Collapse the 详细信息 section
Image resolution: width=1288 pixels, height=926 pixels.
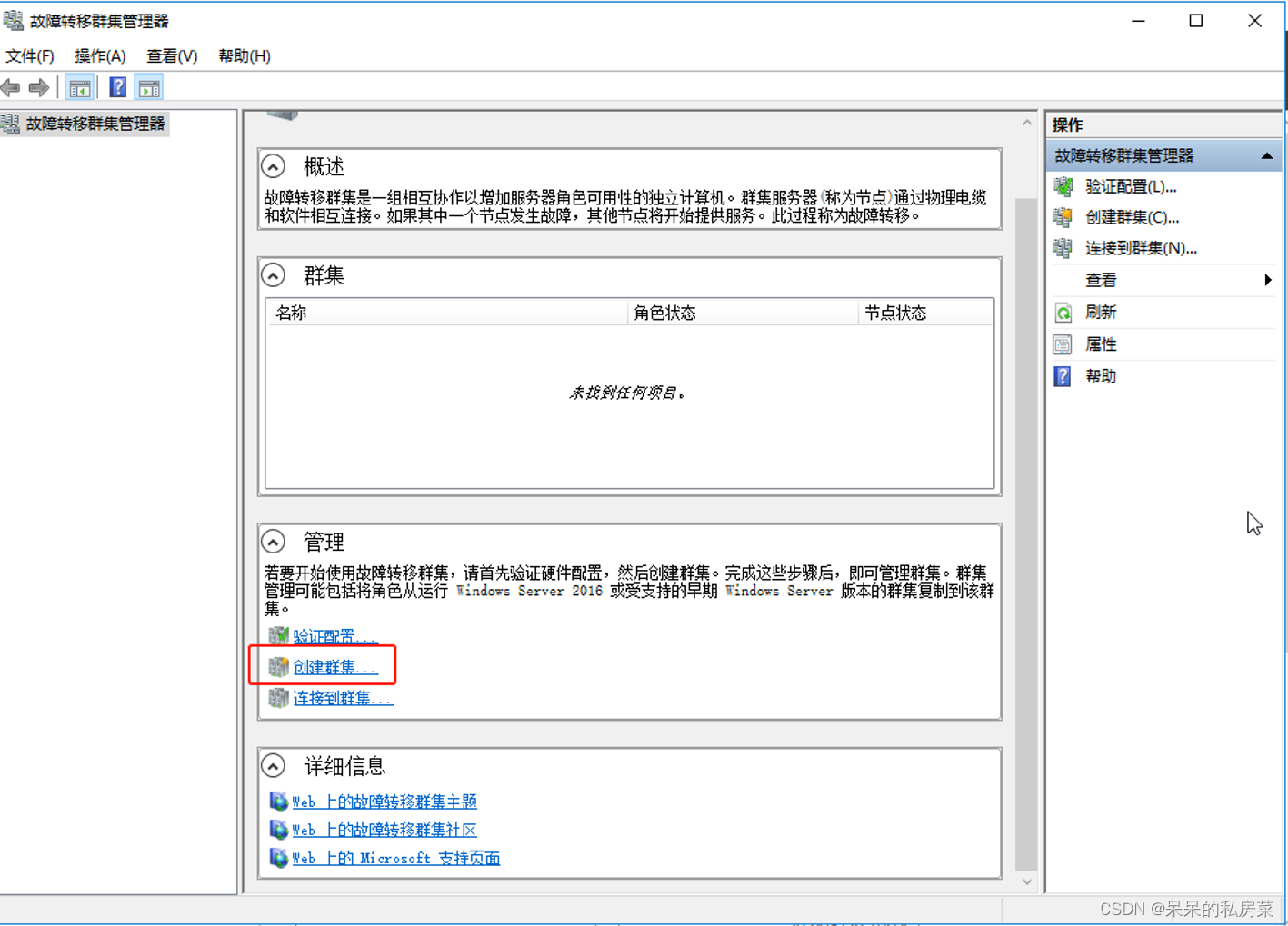[x=274, y=766]
